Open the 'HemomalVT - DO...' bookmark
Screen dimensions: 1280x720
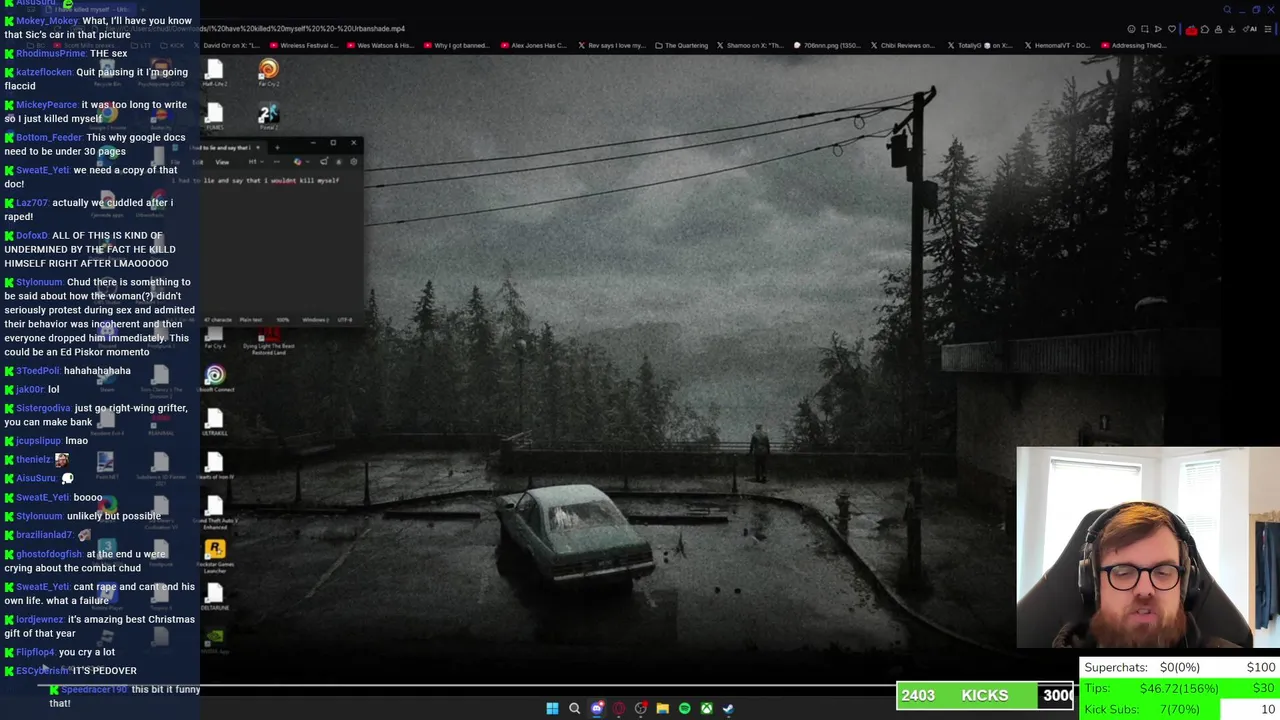click(x=1056, y=45)
